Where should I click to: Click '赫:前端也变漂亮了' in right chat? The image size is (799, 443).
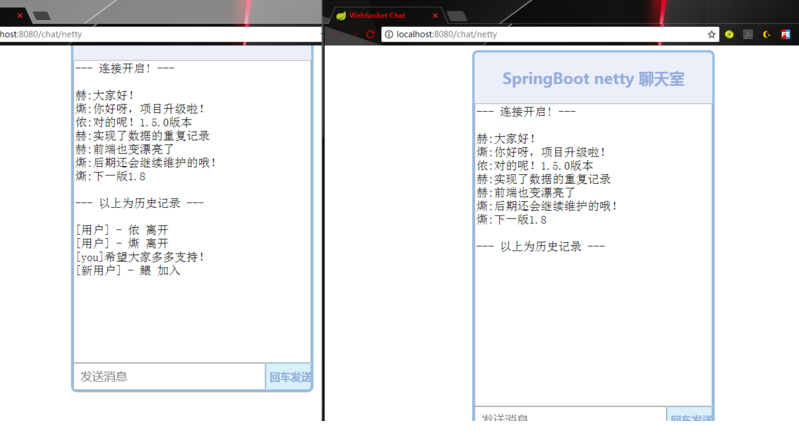click(526, 193)
